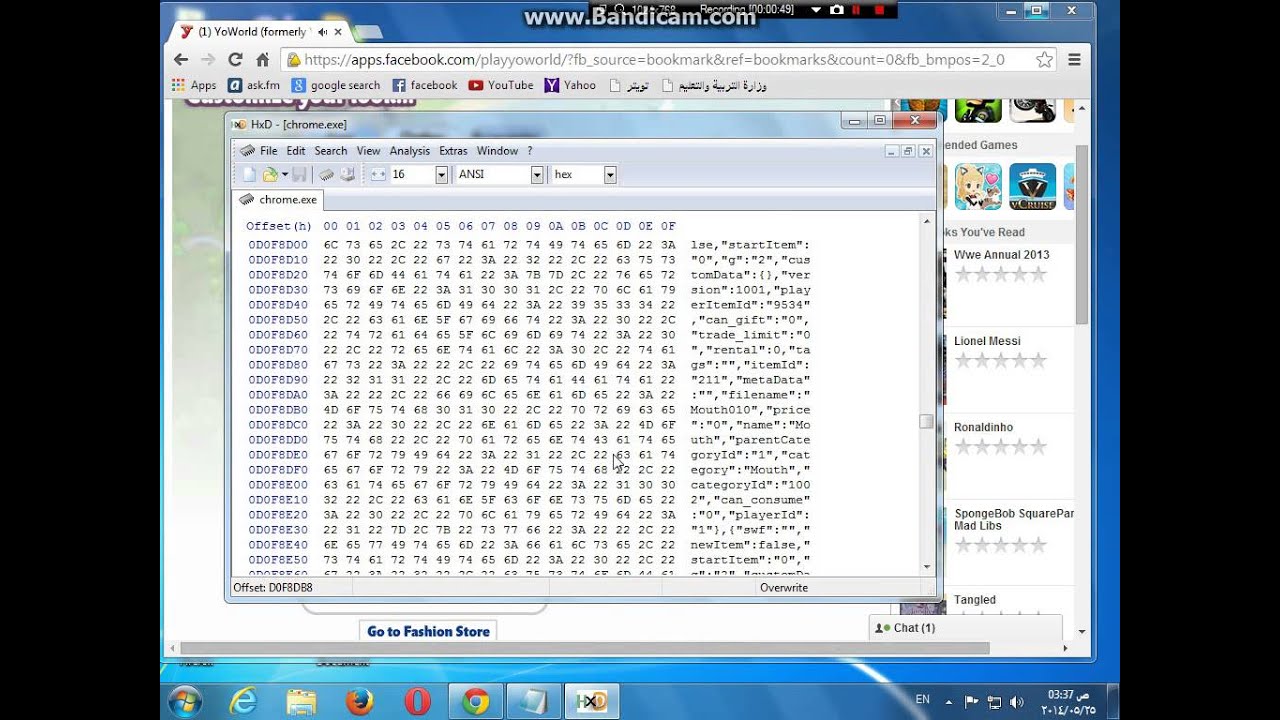Click the tab audio speaker indicator
This screenshot has height=720, width=1280.
click(322, 32)
